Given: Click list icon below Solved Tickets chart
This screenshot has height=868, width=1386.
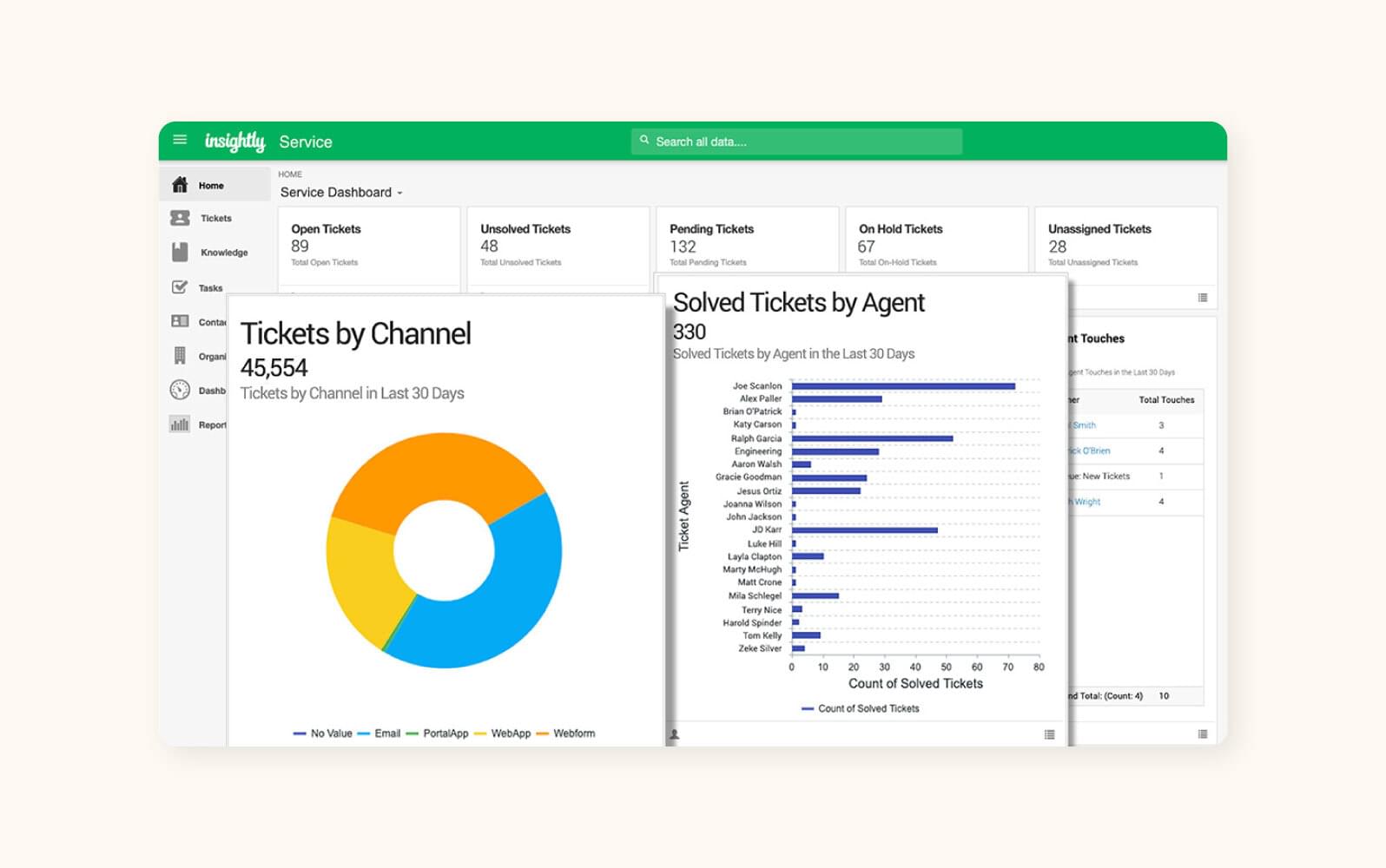Looking at the screenshot, I should pos(1049,734).
